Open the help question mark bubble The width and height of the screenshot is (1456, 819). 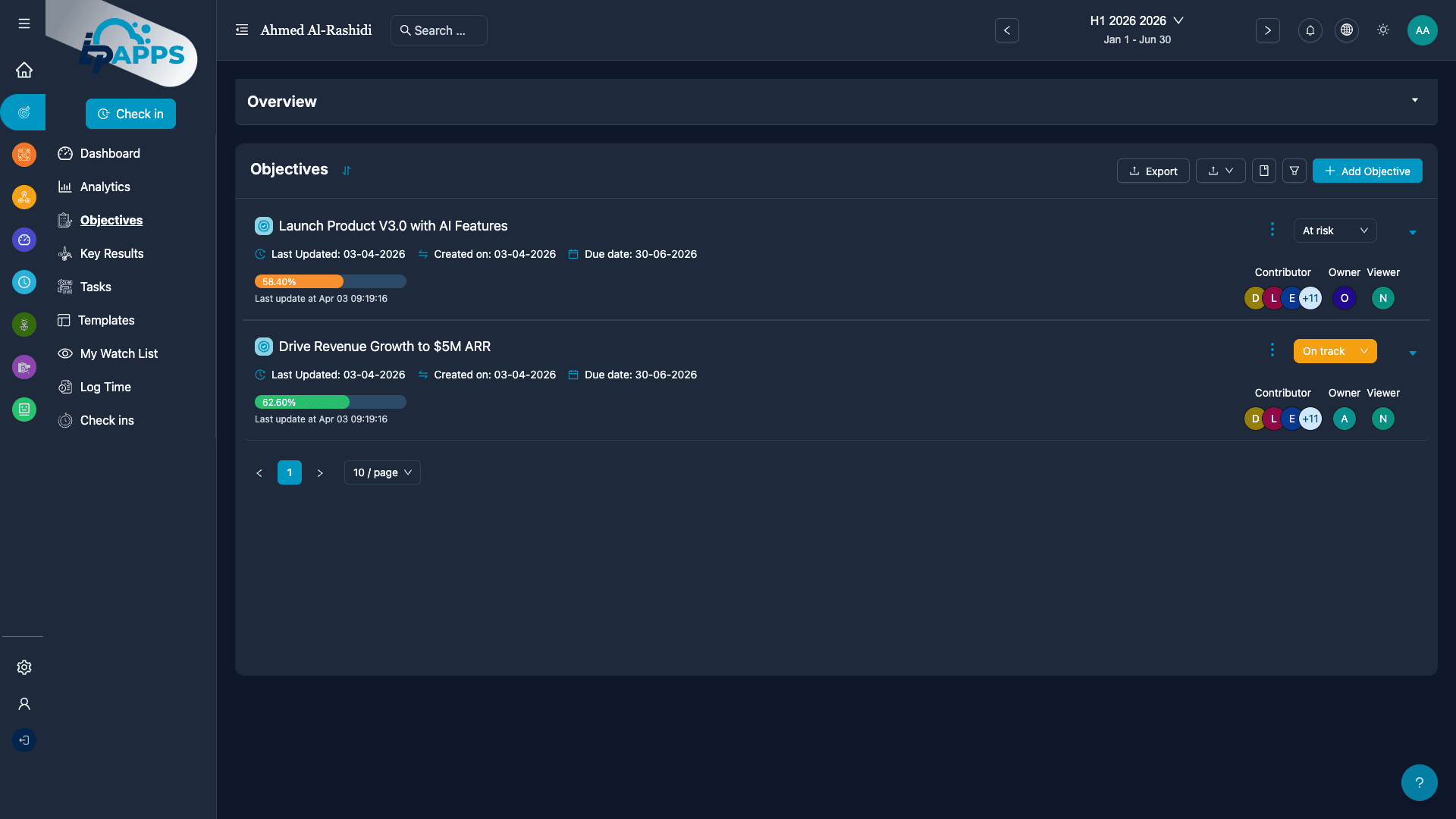(x=1419, y=783)
